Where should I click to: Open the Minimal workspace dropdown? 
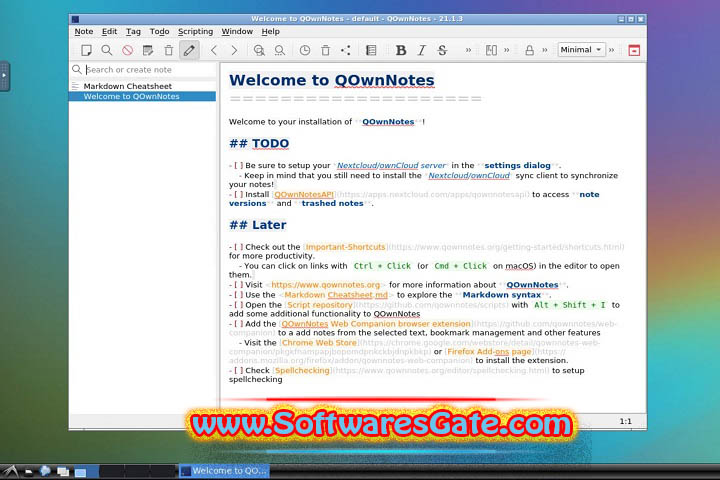[x=581, y=50]
